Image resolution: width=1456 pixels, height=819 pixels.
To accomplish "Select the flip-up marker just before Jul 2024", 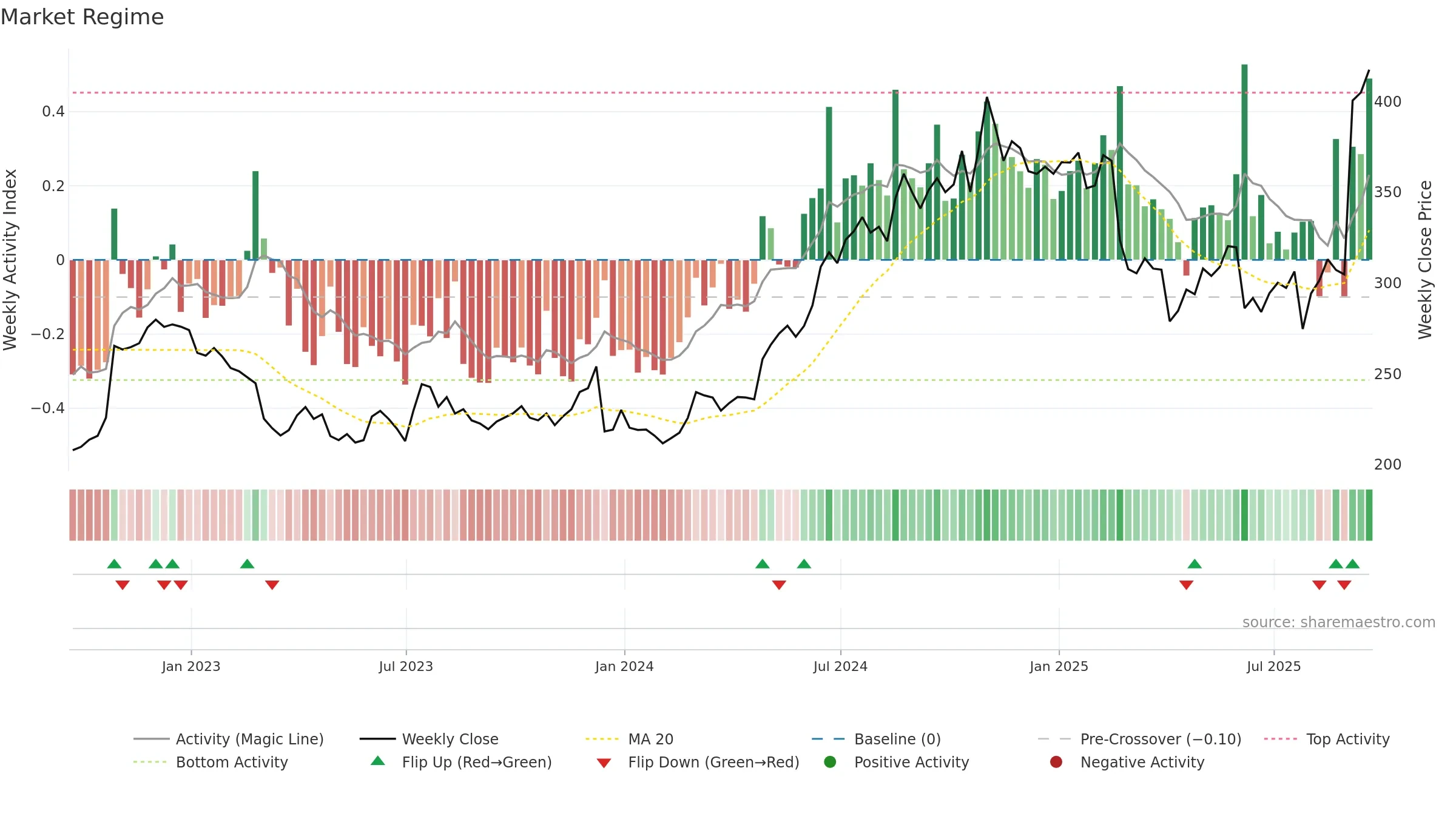I will point(804,564).
